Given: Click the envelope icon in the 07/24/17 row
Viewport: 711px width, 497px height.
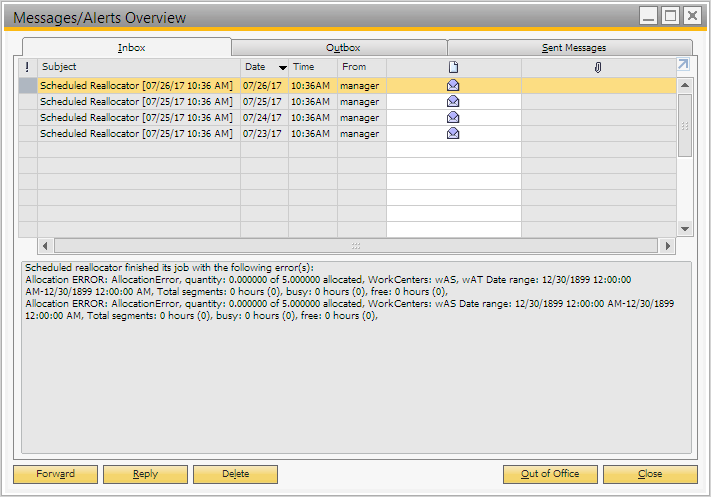Looking at the screenshot, I should (x=453, y=118).
